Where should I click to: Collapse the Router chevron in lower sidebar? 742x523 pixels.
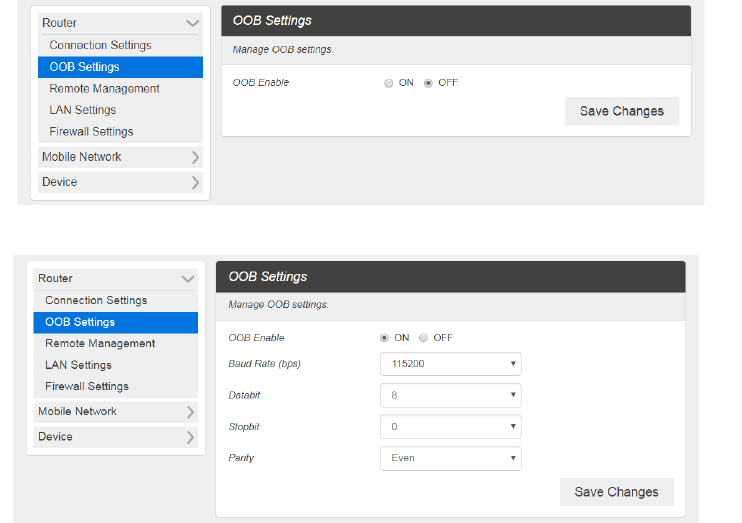[188, 279]
